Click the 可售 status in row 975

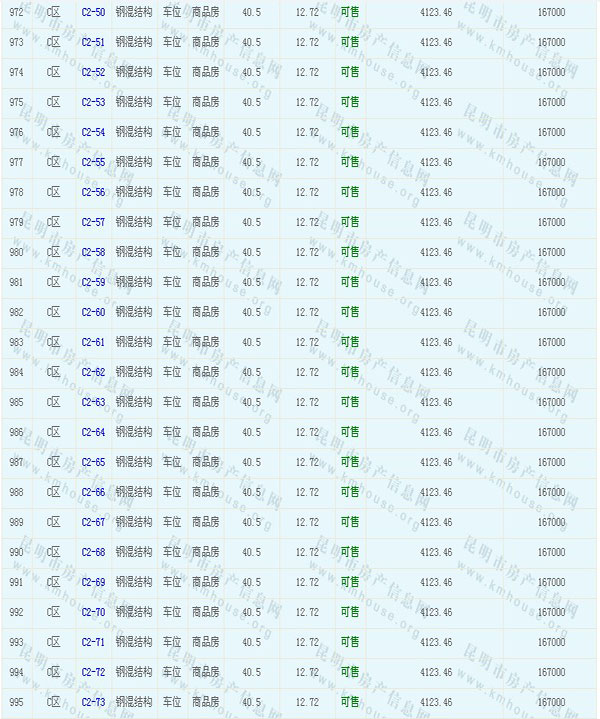click(350, 102)
